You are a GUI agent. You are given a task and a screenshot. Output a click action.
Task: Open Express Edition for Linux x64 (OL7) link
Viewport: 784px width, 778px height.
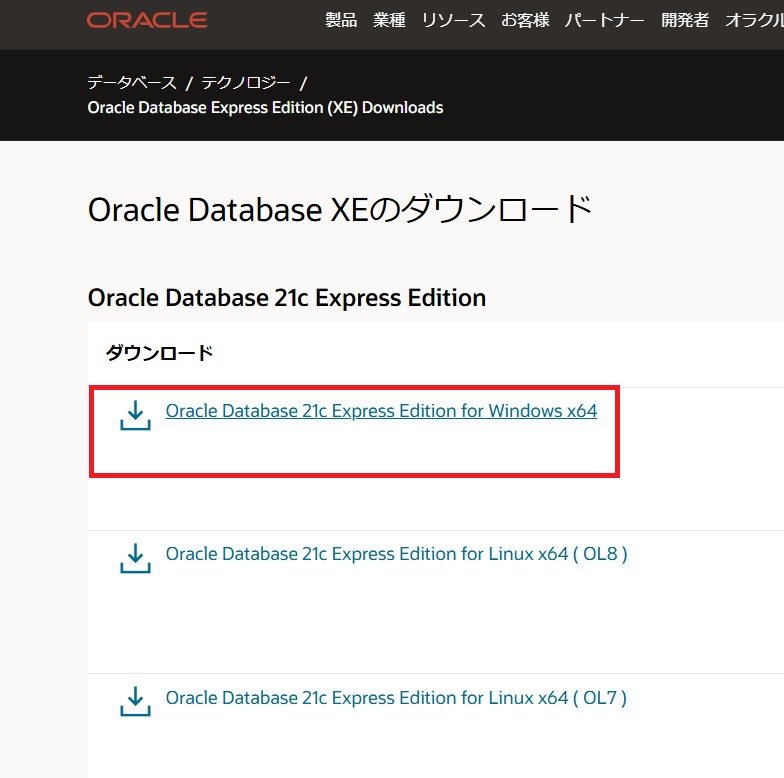[396, 698]
